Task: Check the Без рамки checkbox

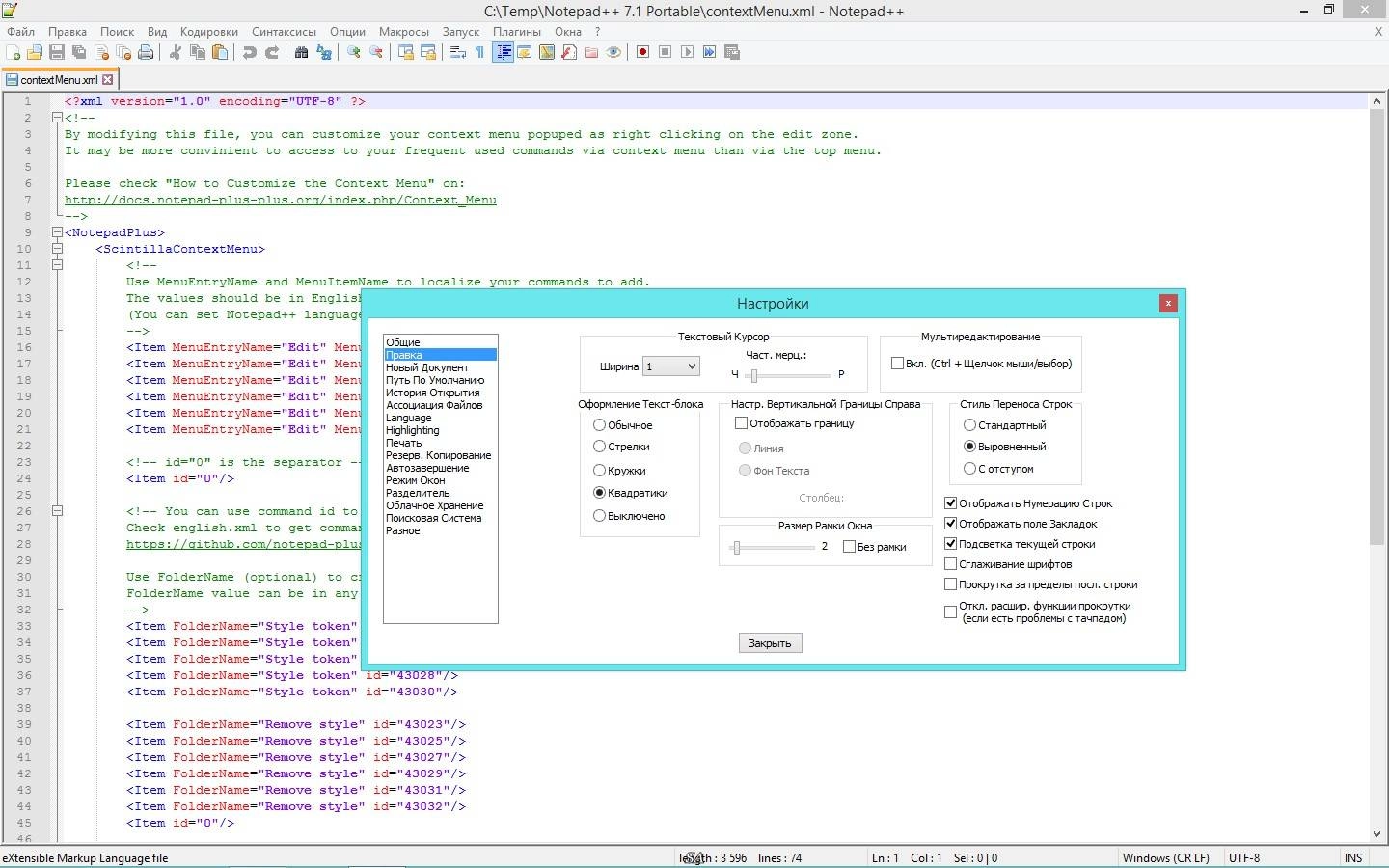Action: [x=849, y=547]
